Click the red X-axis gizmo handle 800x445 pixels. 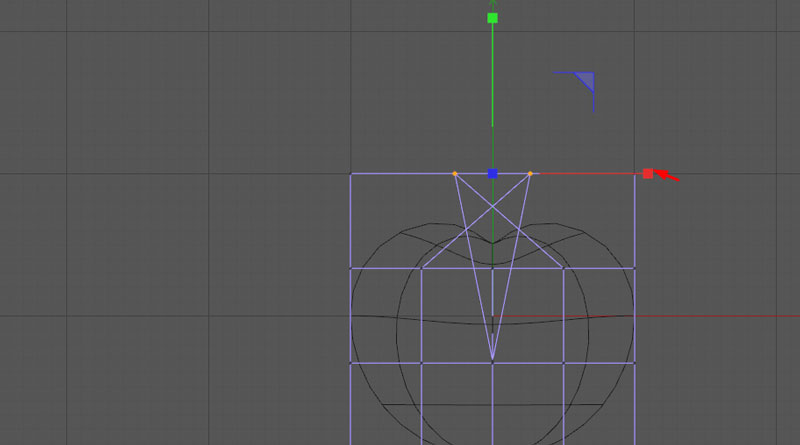648,174
